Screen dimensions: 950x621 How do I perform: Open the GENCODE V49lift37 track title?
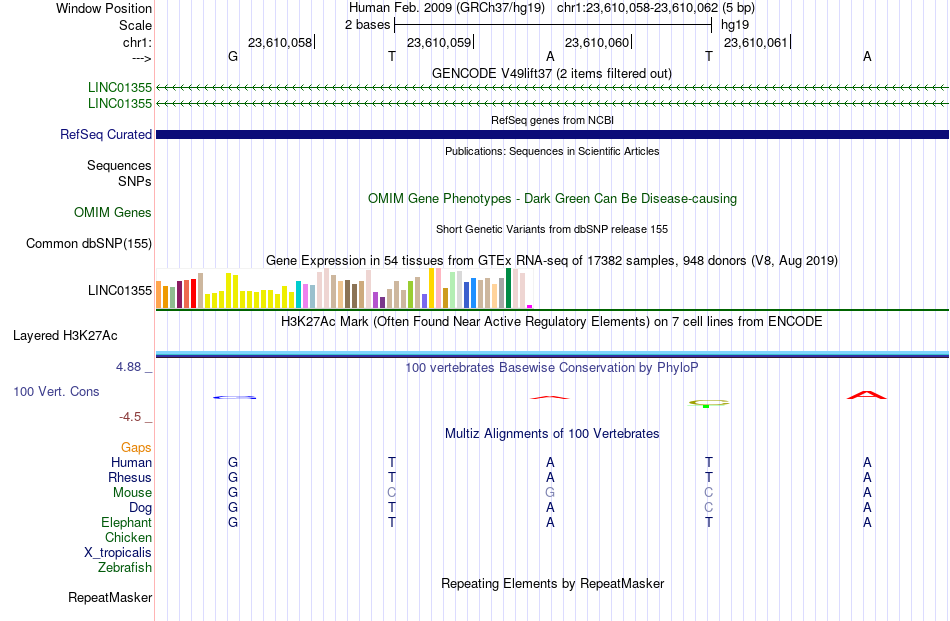tap(552, 73)
